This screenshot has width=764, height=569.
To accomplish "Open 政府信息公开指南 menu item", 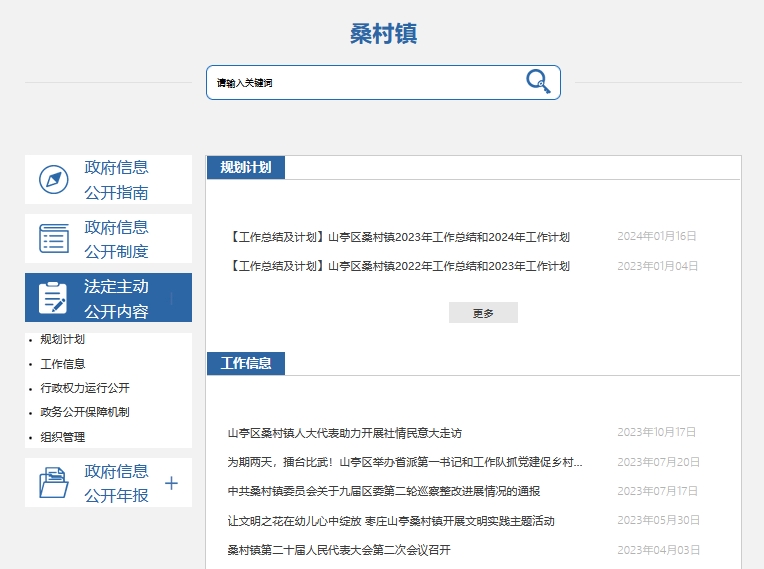I will pyautogui.click(x=108, y=180).
